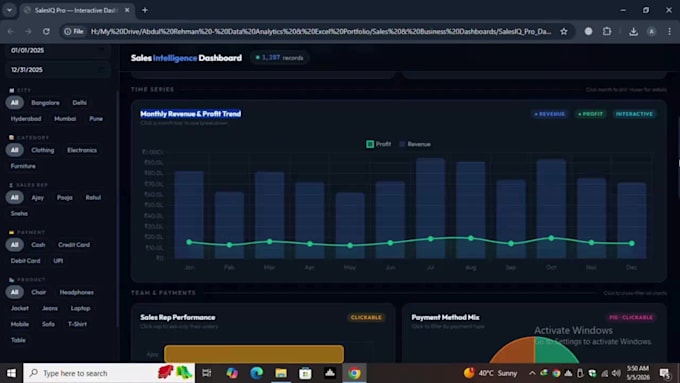Image resolution: width=680 pixels, height=383 pixels.
Task: Click the orange pie slice in Payment Mix
Action: pos(514,351)
